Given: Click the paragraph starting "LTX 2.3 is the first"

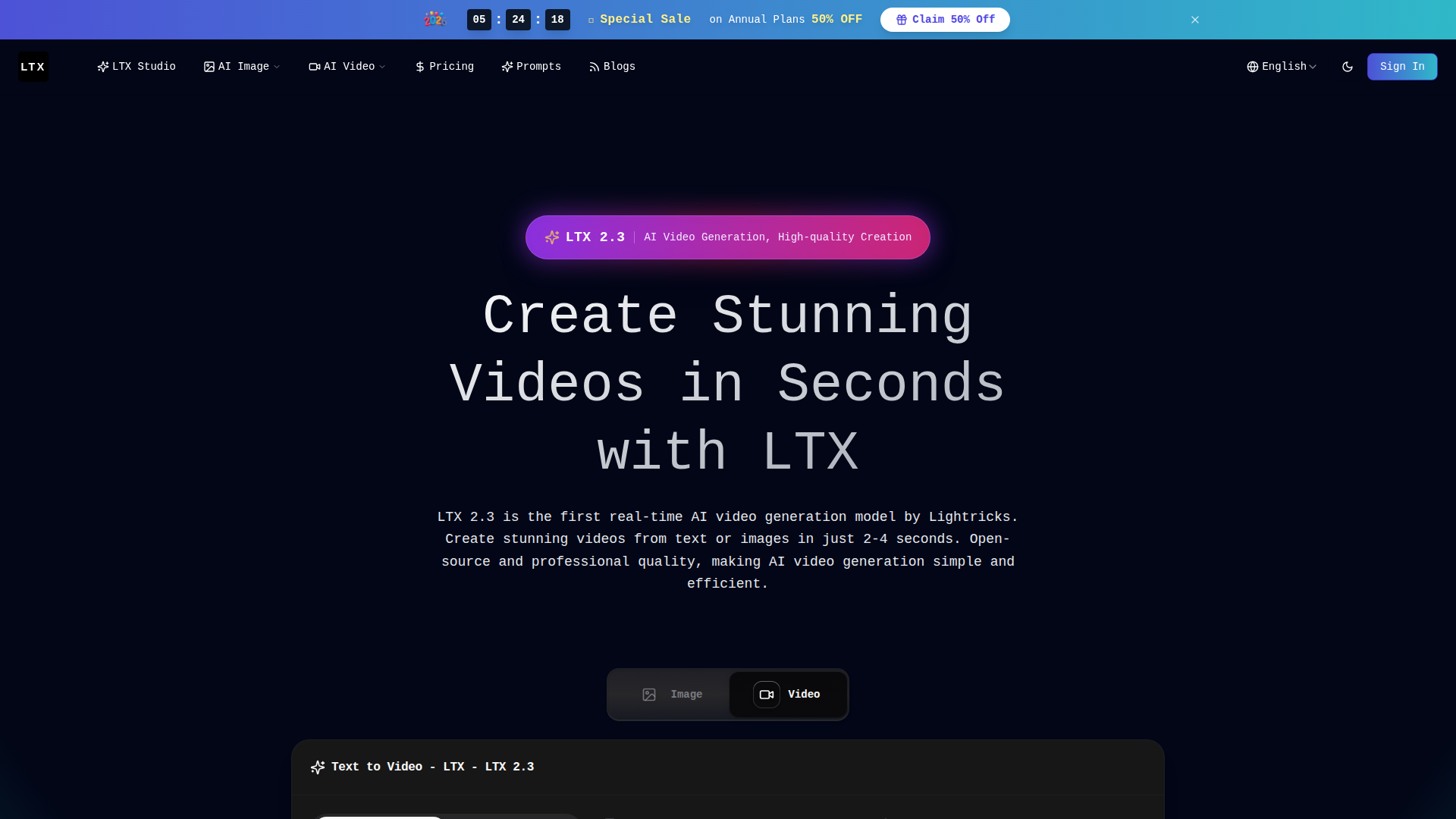Looking at the screenshot, I should pyautogui.click(x=728, y=551).
